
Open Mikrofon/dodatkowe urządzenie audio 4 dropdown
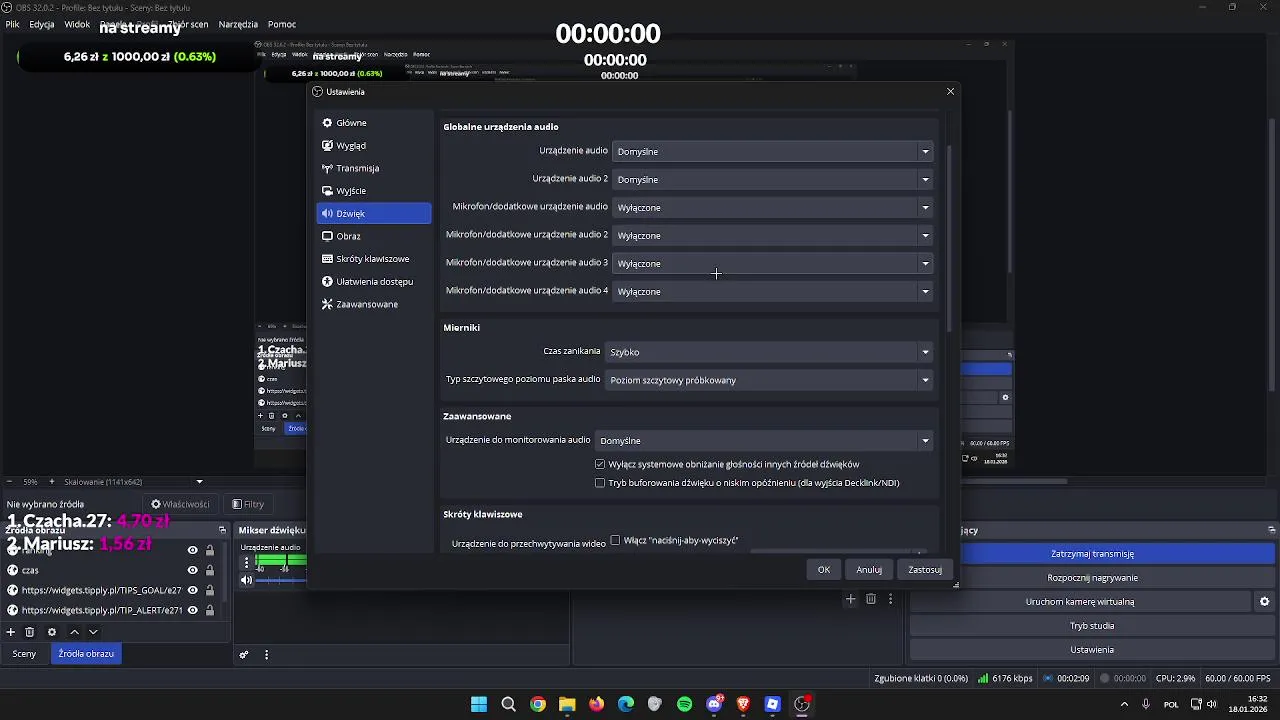(773, 291)
